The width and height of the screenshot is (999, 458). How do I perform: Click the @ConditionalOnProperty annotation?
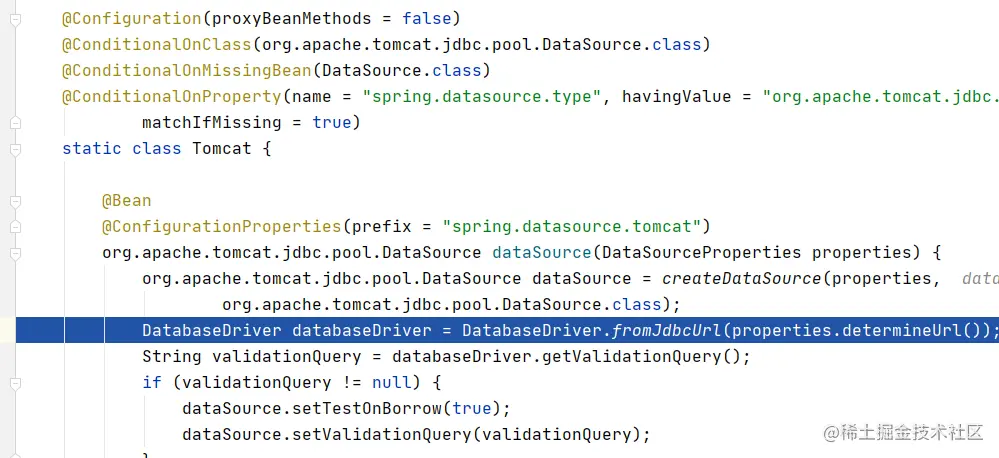(x=171, y=96)
